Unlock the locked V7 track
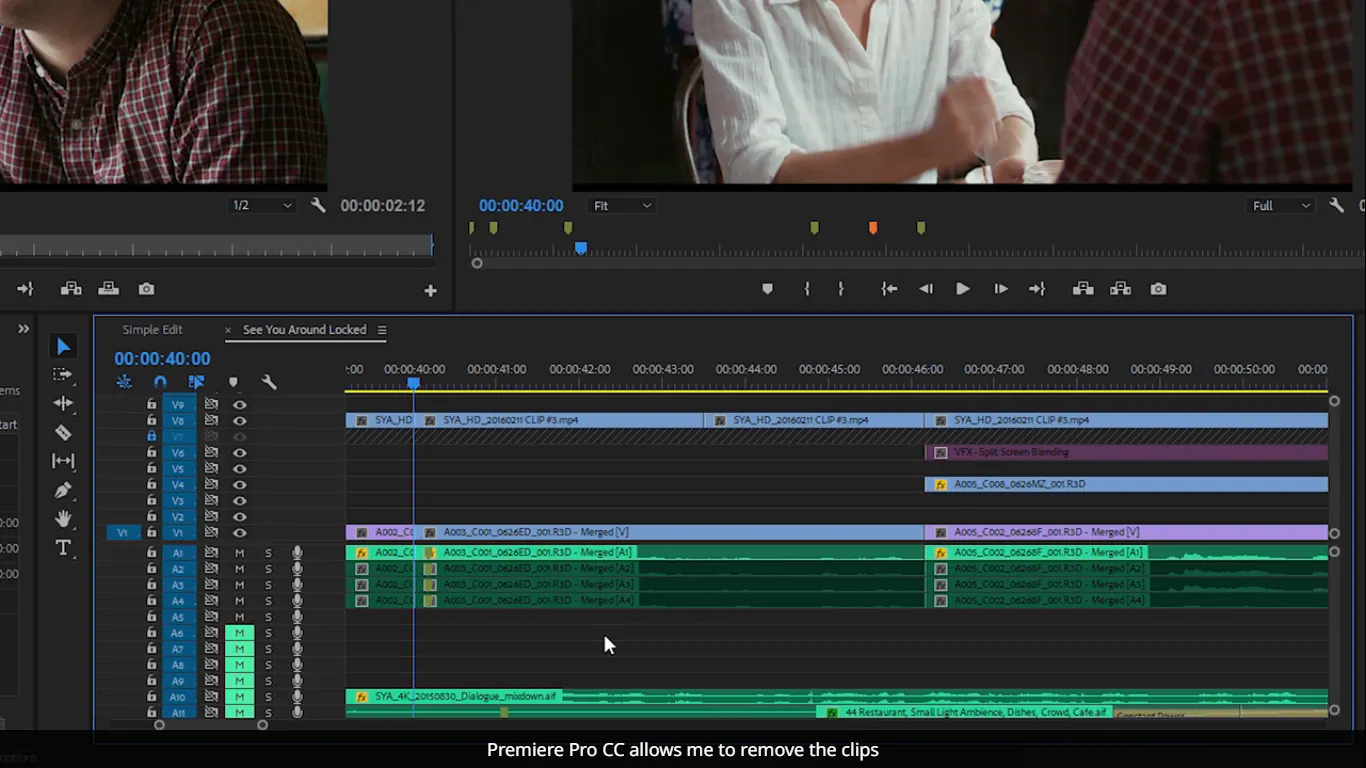The image size is (1366, 768). click(151, 437)
